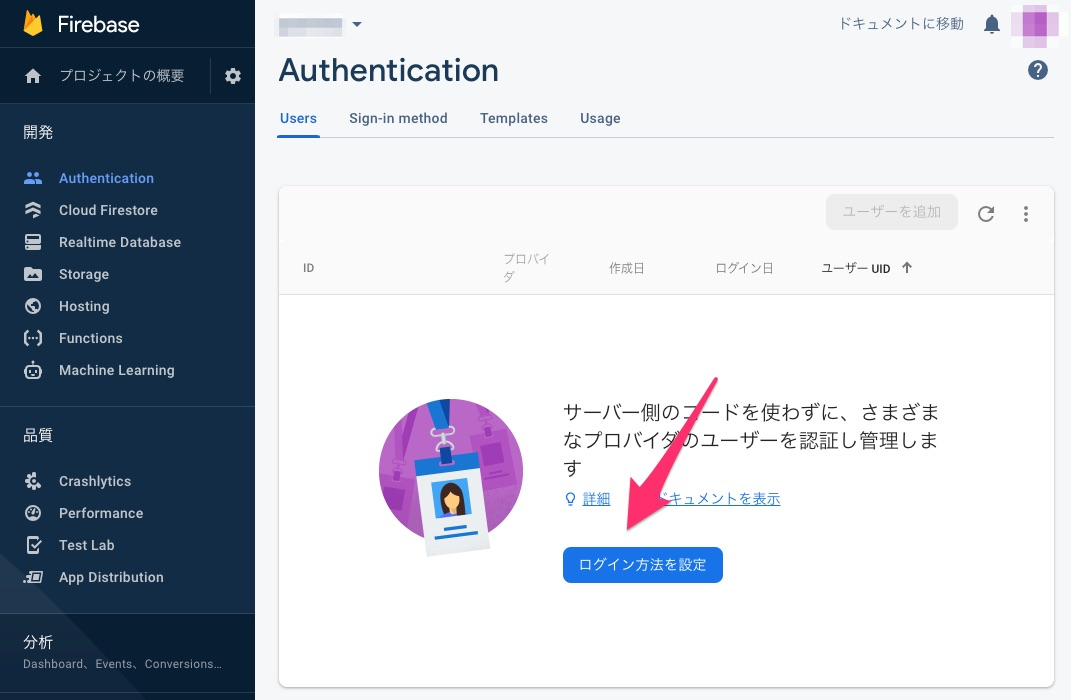This screenshot has width=1071, height=700.
Task: Open project settings gear icon
Action: point(233,76)
